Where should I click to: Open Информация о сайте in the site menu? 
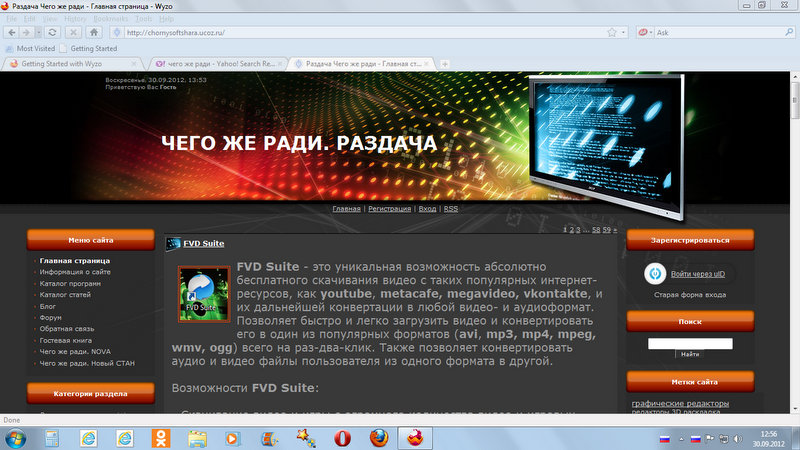click(75, 272)
